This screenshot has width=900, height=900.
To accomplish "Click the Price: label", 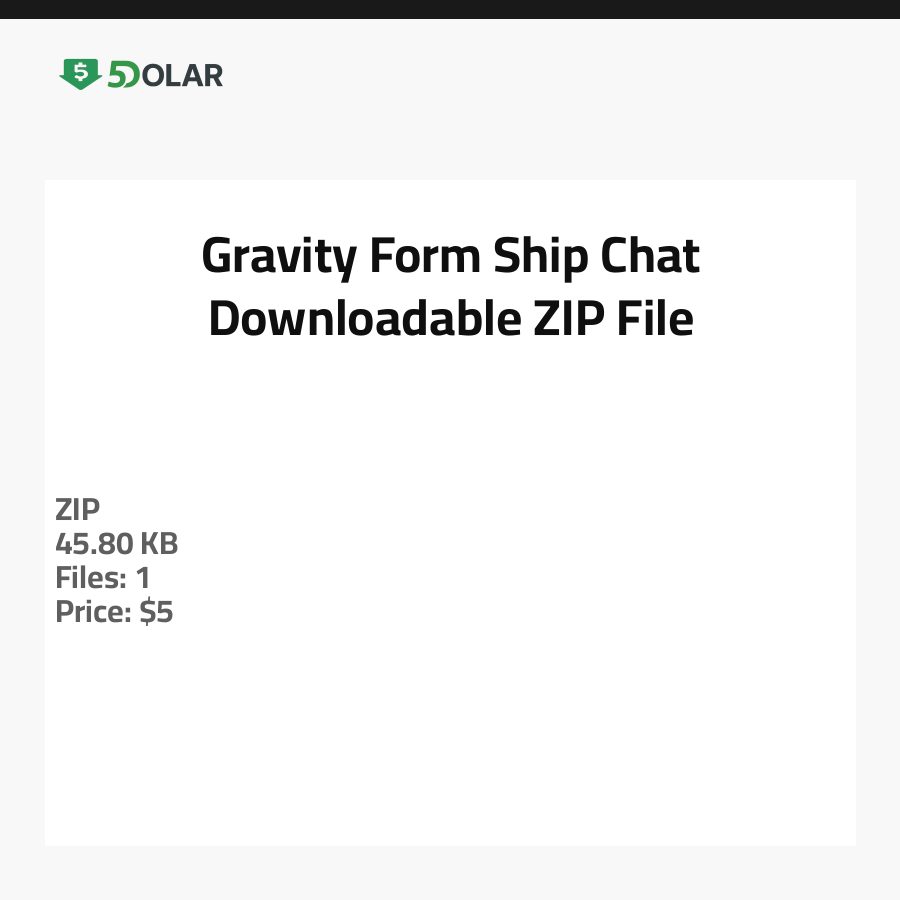I will pos(94,612).
